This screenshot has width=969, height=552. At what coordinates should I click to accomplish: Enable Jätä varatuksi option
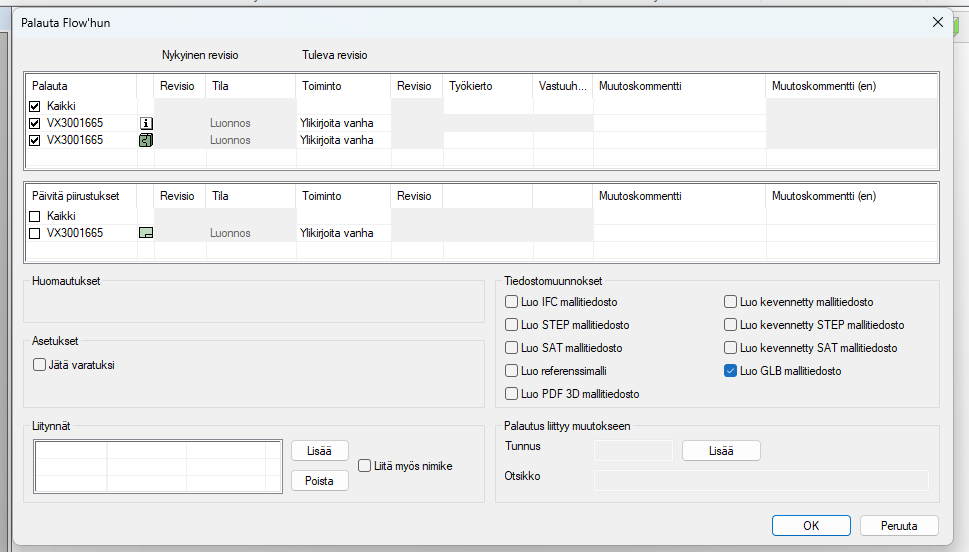click(x=40, y=365)
